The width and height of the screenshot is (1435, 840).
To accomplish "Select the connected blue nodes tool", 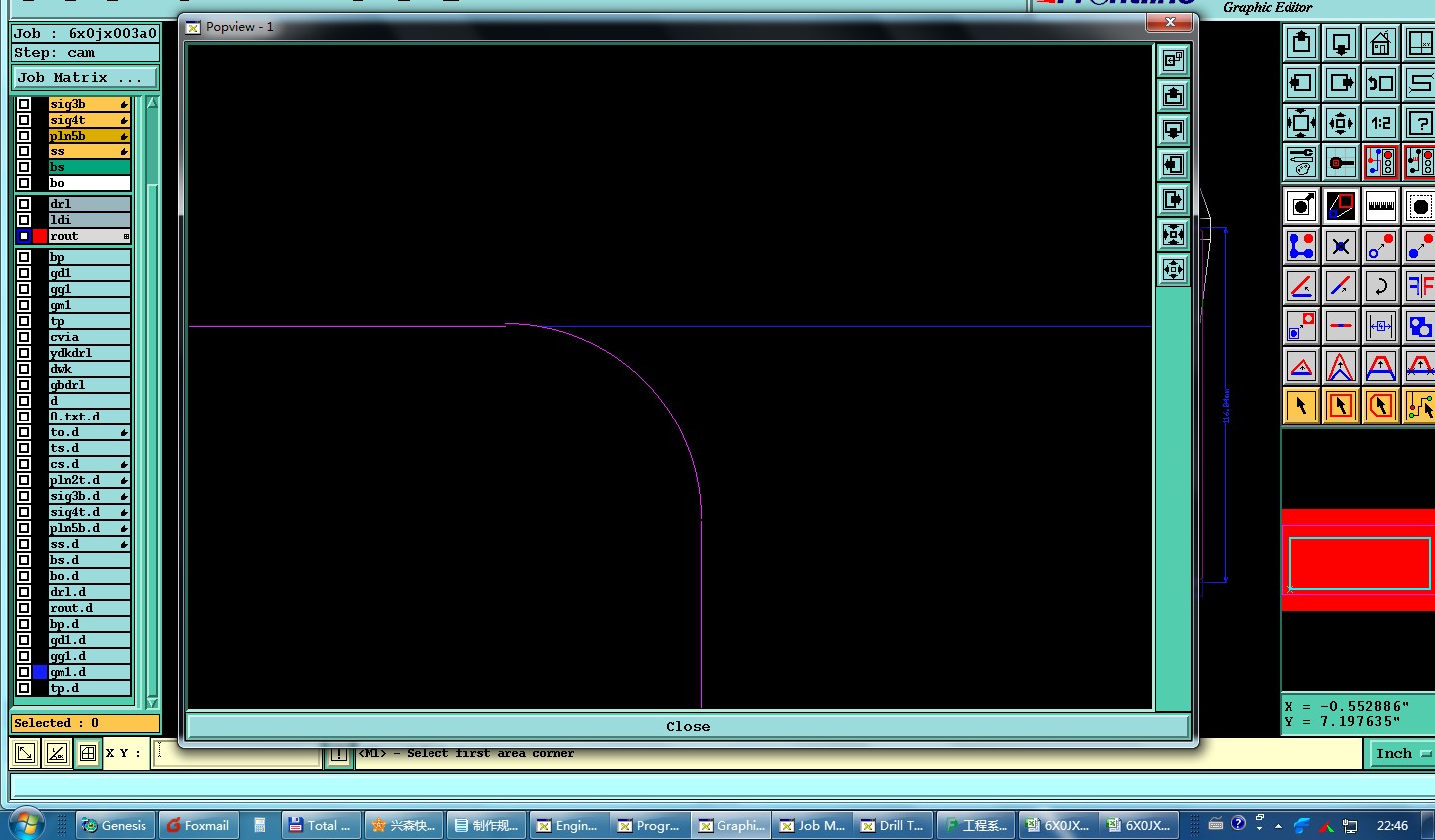I will coord(1301,246).
